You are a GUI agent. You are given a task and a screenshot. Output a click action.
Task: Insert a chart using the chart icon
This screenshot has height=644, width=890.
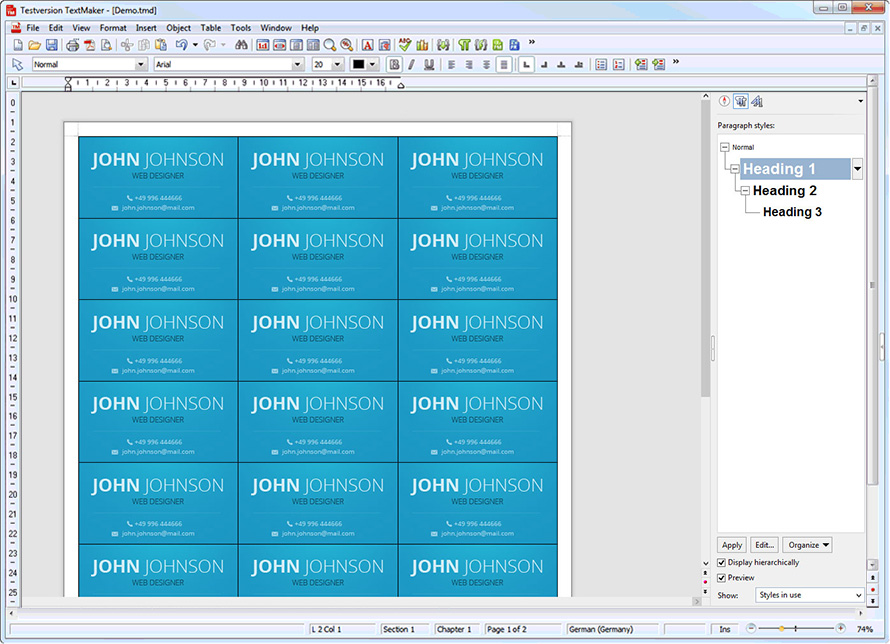(422, 45)
